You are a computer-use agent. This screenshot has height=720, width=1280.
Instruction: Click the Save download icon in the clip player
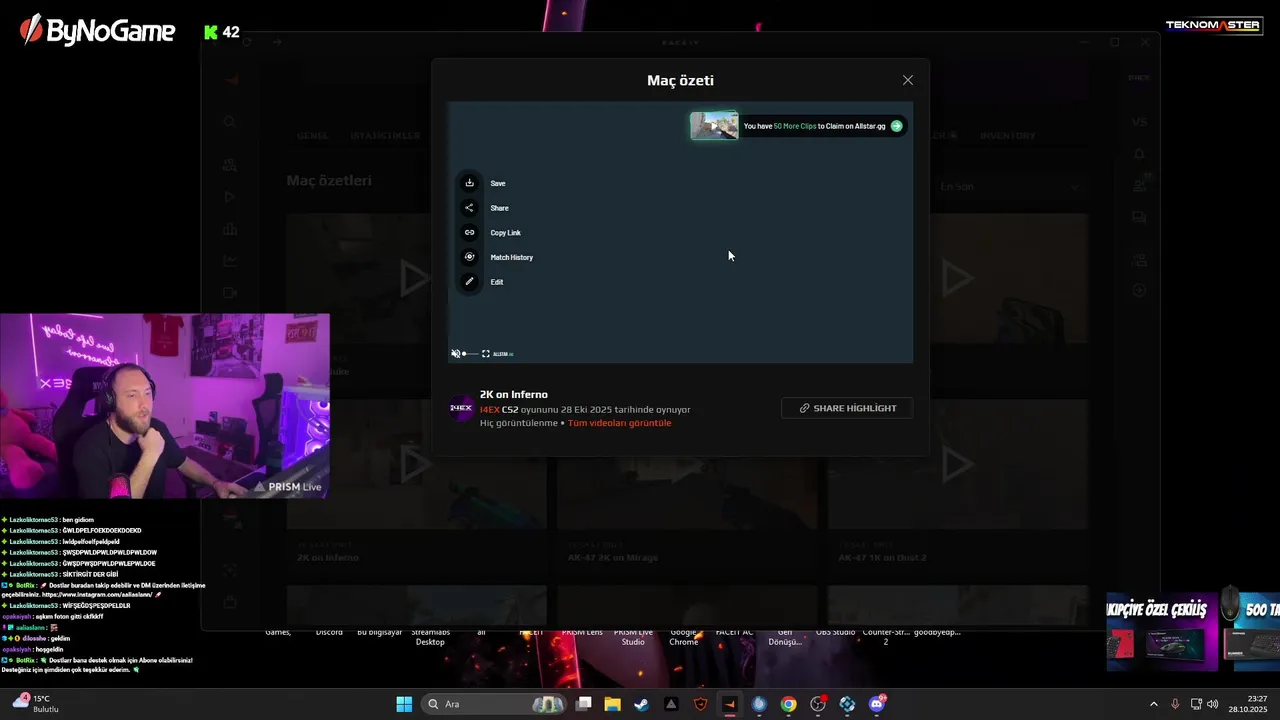469,183
